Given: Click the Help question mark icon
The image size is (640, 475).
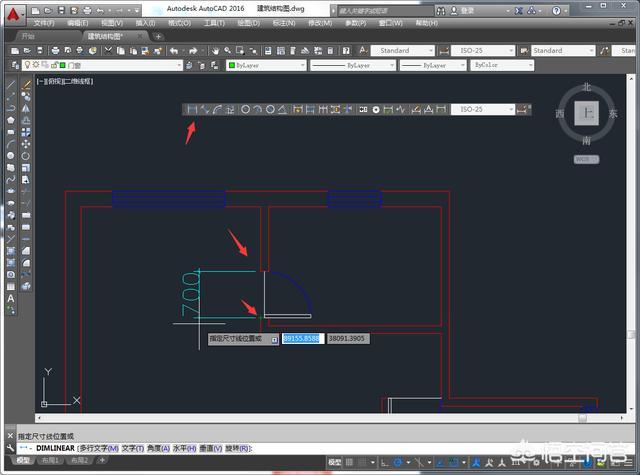Looking at the screenshot, I should point(556,11).
